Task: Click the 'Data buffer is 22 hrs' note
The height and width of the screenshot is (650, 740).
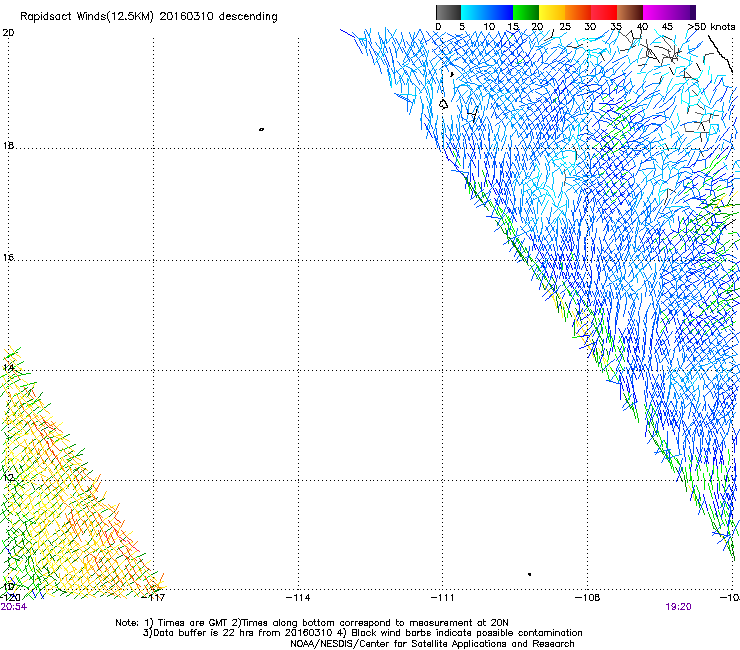Action: (x=237, y=633)
